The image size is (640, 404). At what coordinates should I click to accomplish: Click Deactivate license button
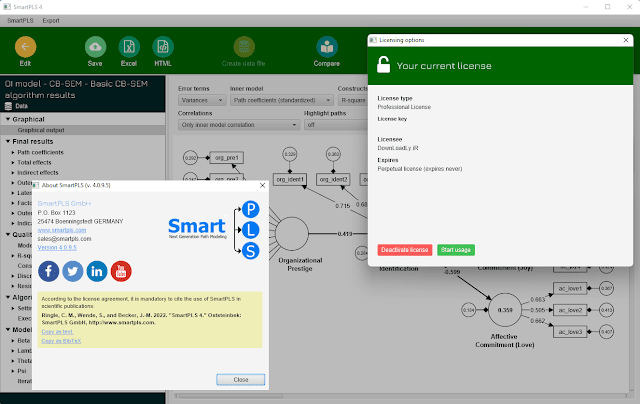tap(404, 250)
